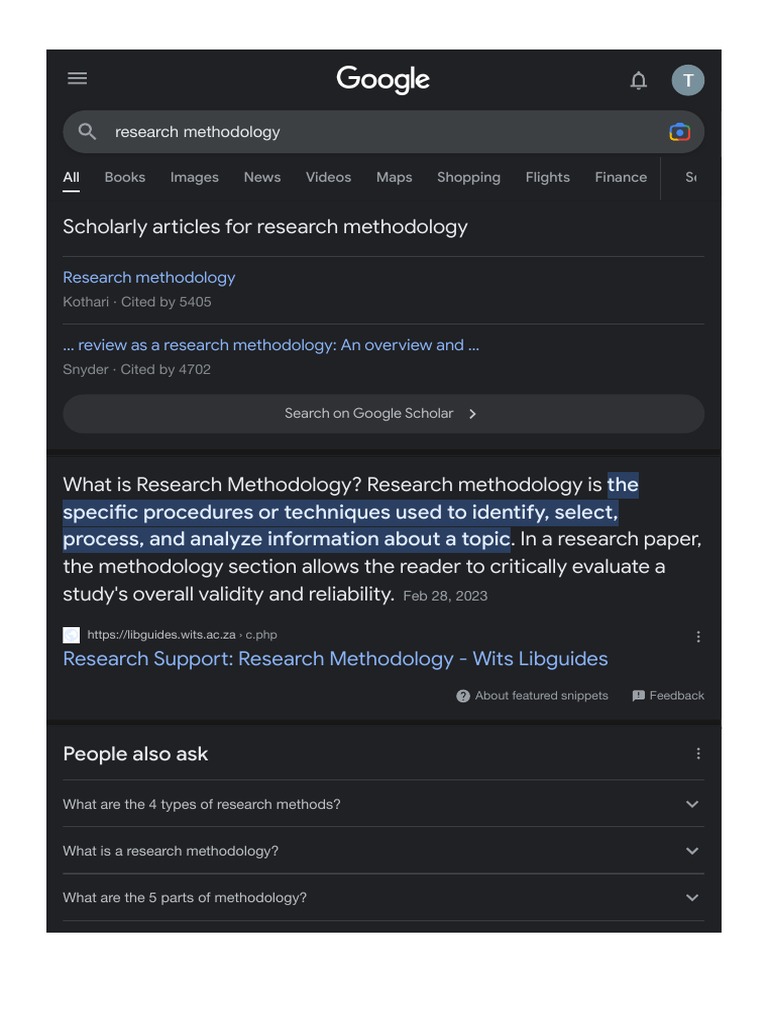Open Snyder's review article link
This screenshot has height=1024, width=768.
click(x=271, y=345)
